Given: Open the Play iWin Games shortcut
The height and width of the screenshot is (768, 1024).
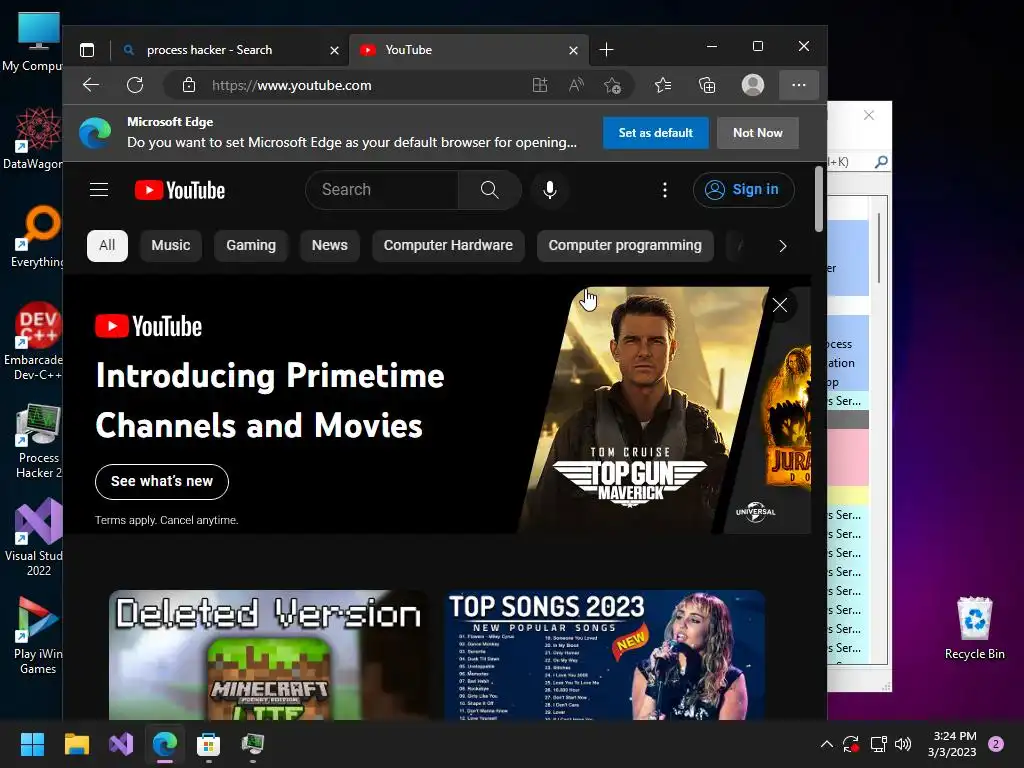Looking at the screenshot, I should point(36,635).
